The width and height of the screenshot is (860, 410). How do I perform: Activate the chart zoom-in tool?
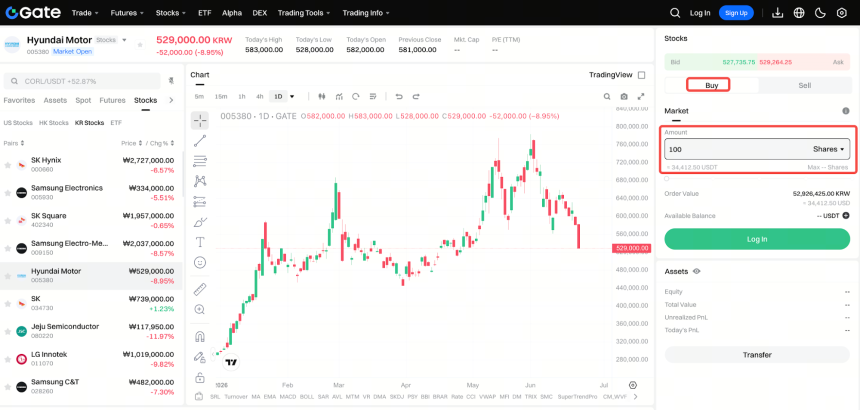[x=200, y=310]
